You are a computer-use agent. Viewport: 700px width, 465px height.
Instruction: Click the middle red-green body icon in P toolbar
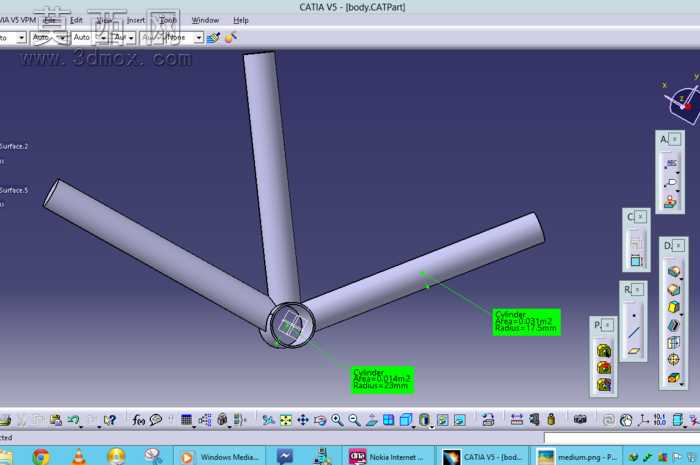[x=604, y=368]
